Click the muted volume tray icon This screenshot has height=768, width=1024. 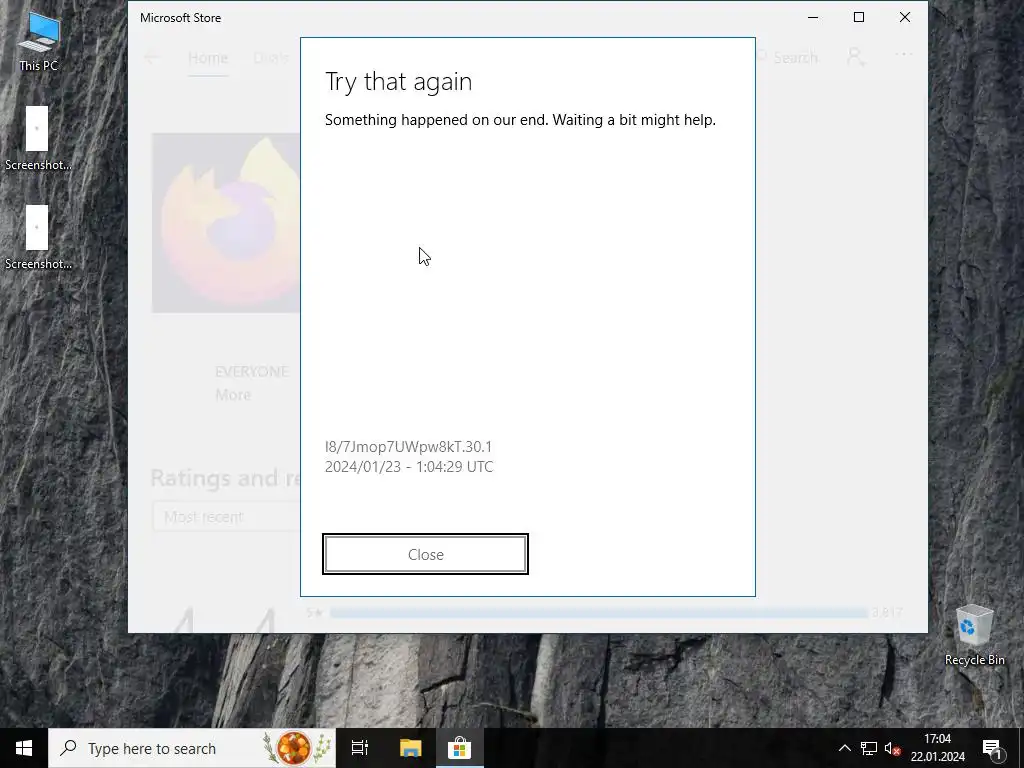tap(892, 748)
